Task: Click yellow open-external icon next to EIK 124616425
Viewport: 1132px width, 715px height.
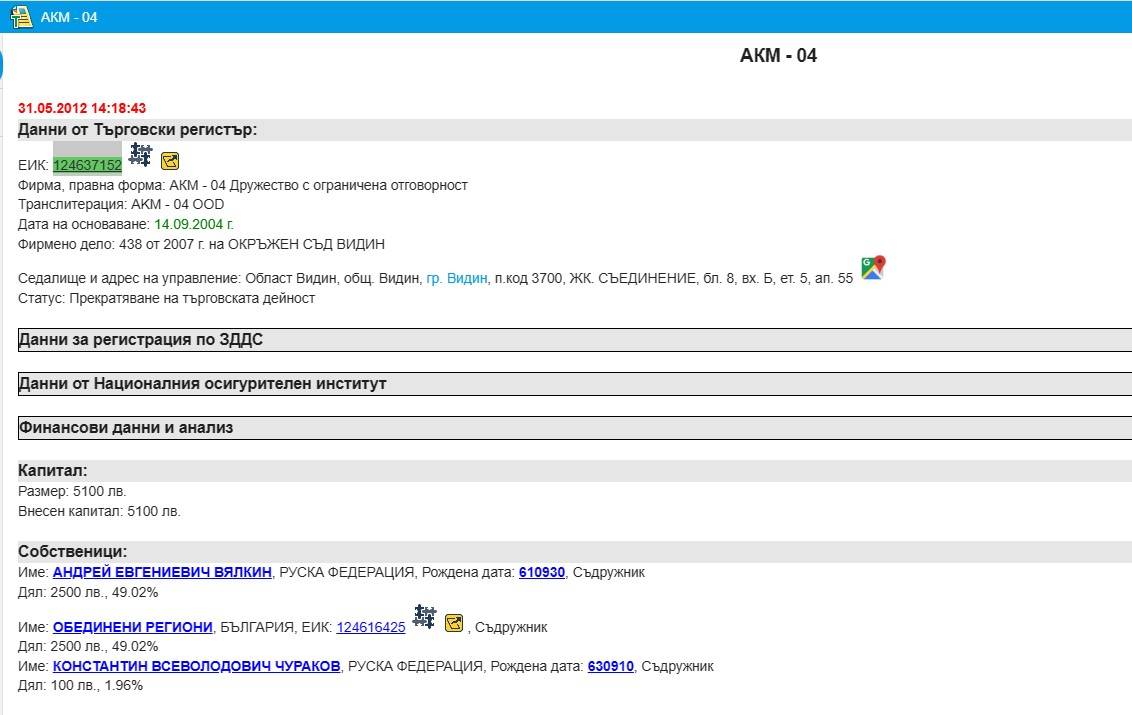Action: [454, 623]
